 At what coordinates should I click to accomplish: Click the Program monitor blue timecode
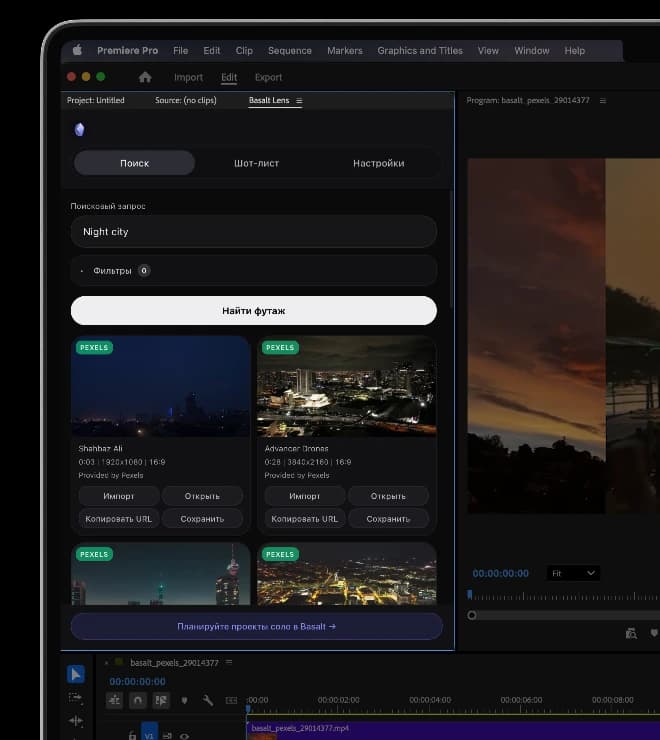(500, 573)
